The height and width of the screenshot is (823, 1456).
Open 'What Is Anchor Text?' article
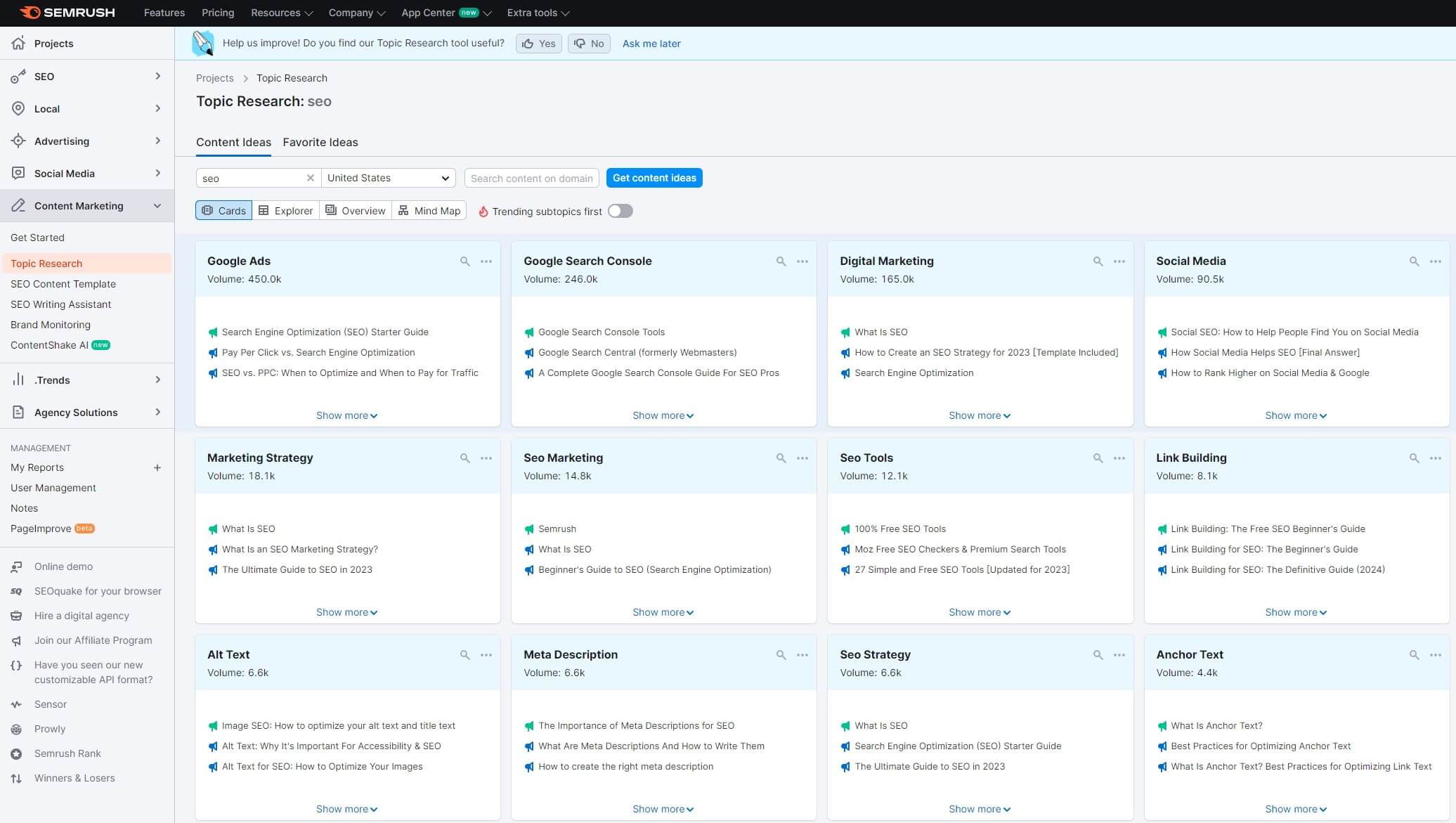(1216, 725)
